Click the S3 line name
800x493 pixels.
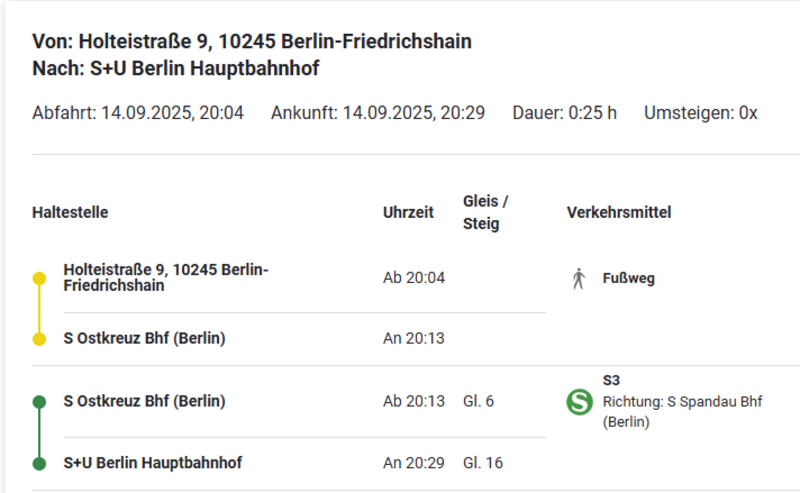click(x=612, y=380)
